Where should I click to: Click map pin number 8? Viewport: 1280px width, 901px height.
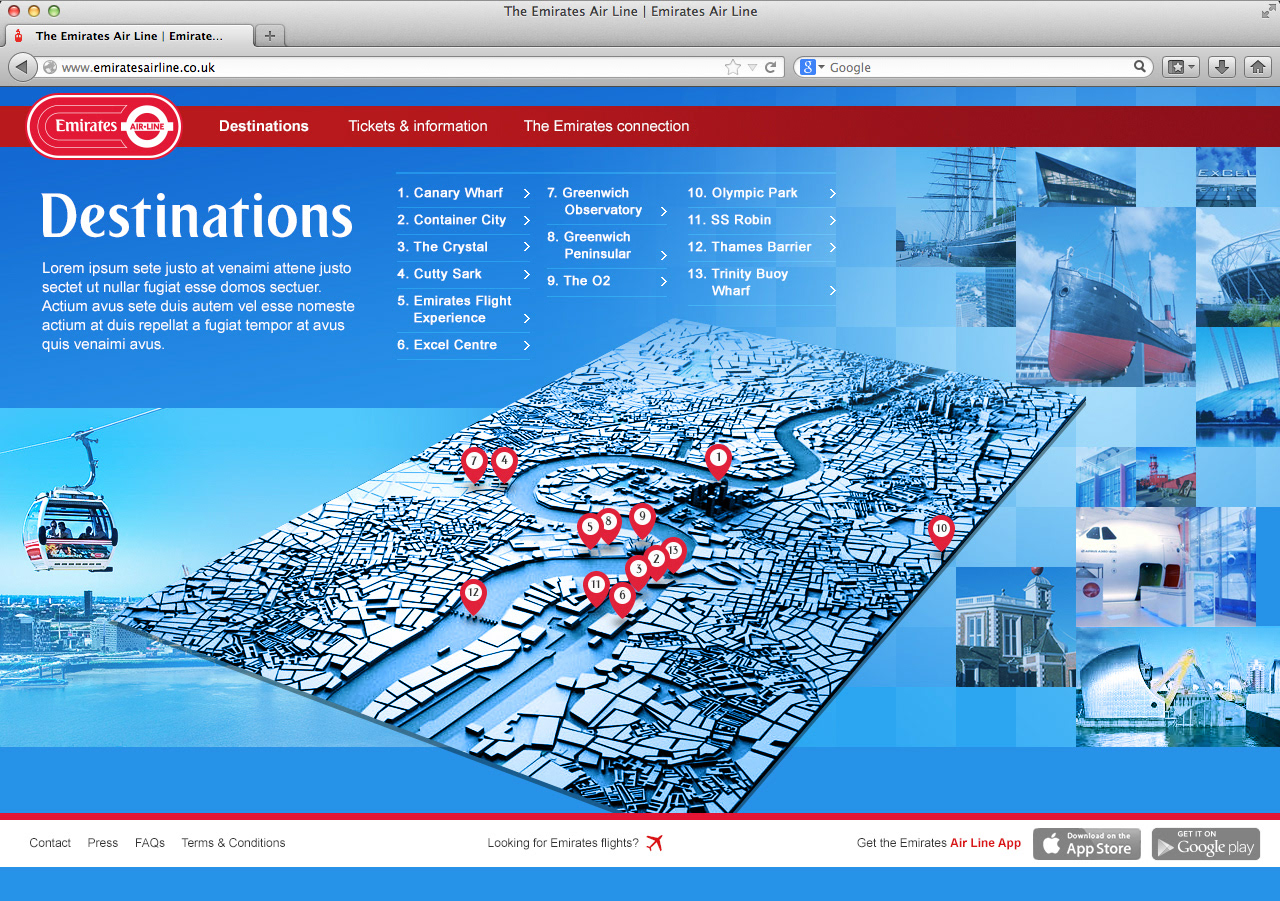[608, 523]
